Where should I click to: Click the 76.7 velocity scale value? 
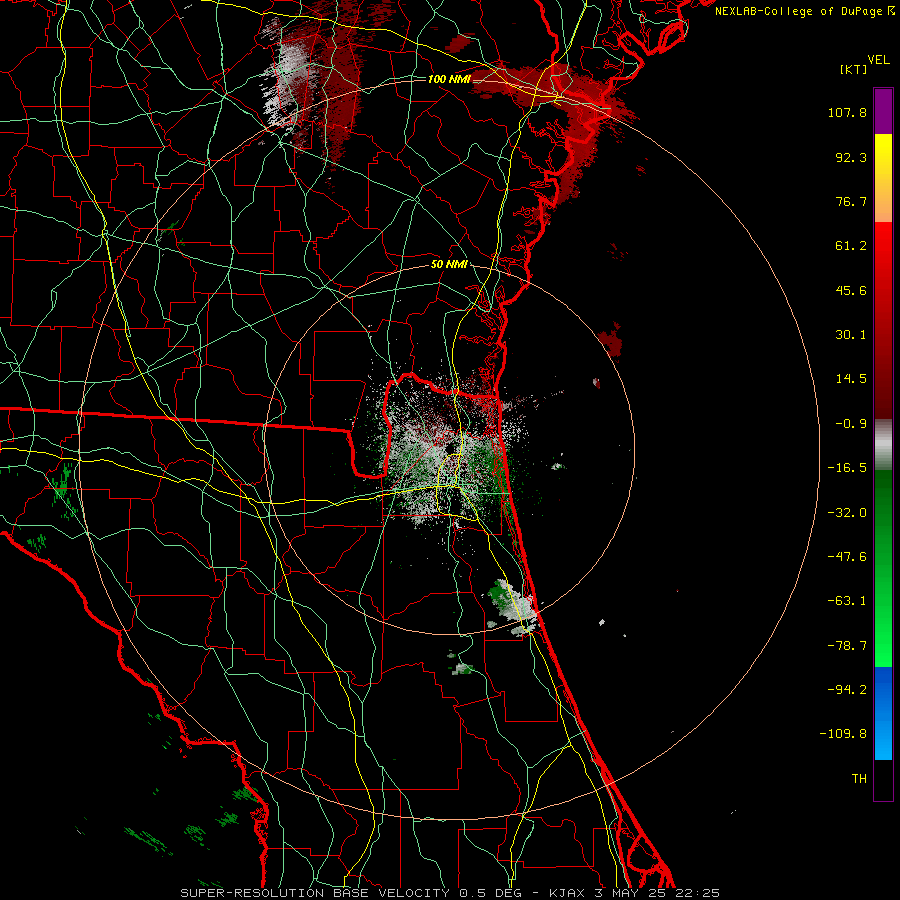[x=851, y=201]
